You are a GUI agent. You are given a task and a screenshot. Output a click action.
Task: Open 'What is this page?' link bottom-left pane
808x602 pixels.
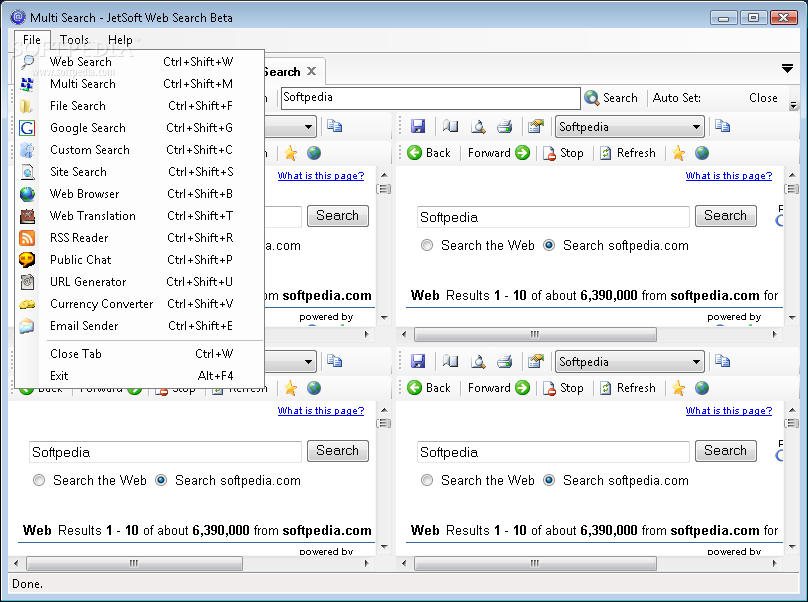point(321,411)
